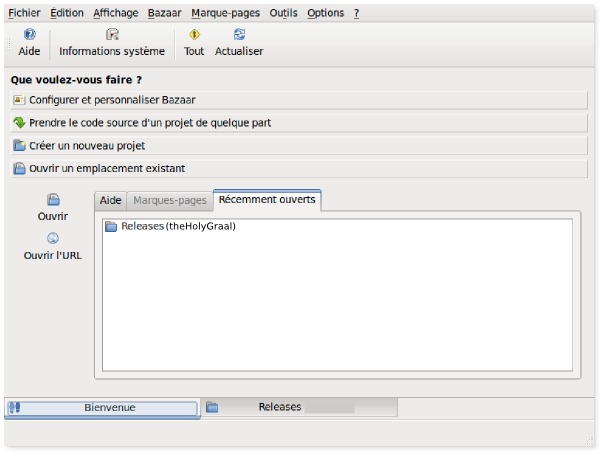
Task: Click the icon beside Ouvrir un emplacement existant
Action: 19,168
